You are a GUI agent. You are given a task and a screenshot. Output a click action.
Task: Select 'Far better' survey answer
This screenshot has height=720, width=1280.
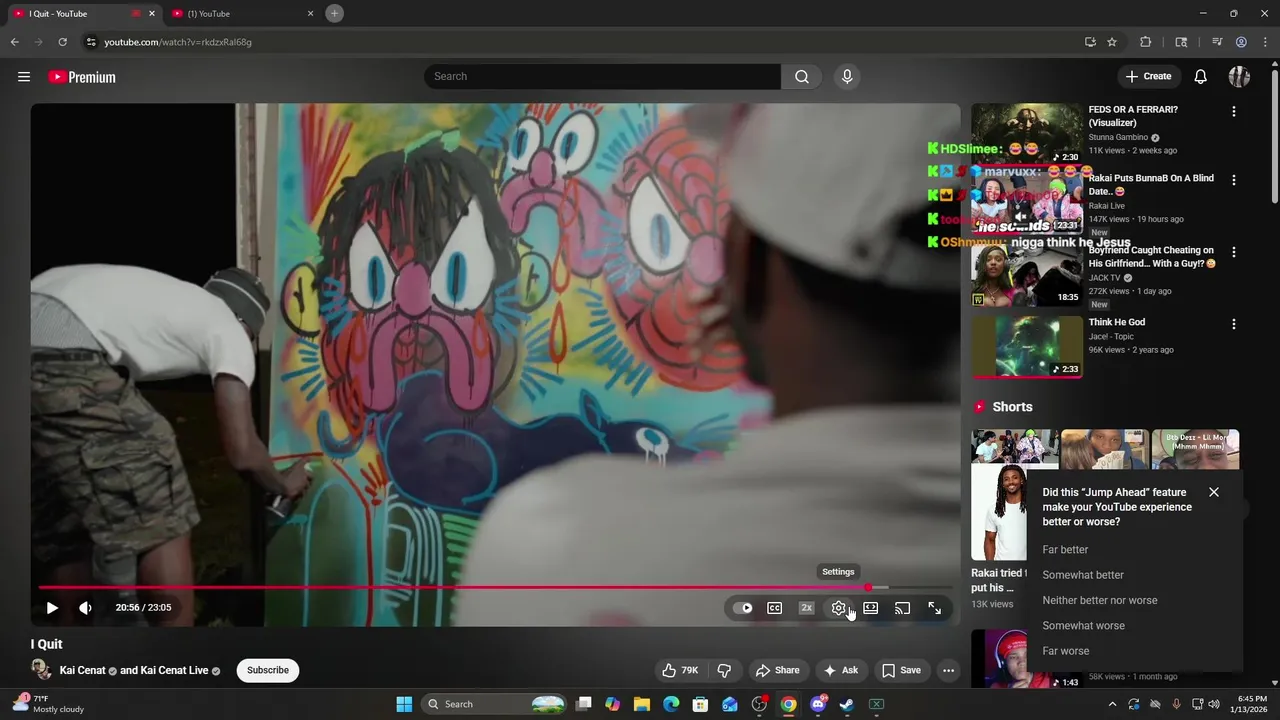click(1065, 550)
